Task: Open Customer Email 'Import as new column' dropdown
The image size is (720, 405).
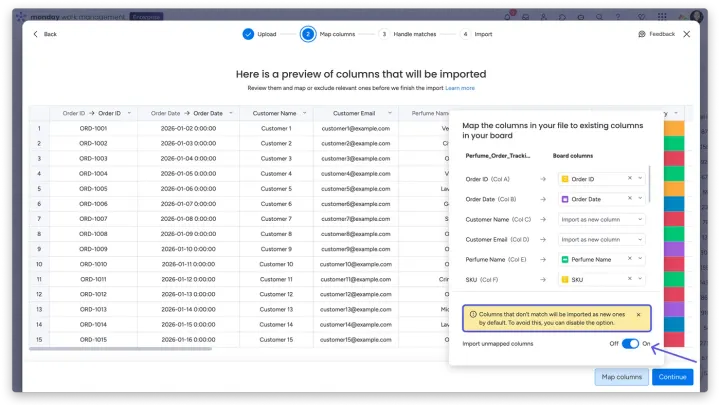Action: pyautogui.click(x=602, y=240)
